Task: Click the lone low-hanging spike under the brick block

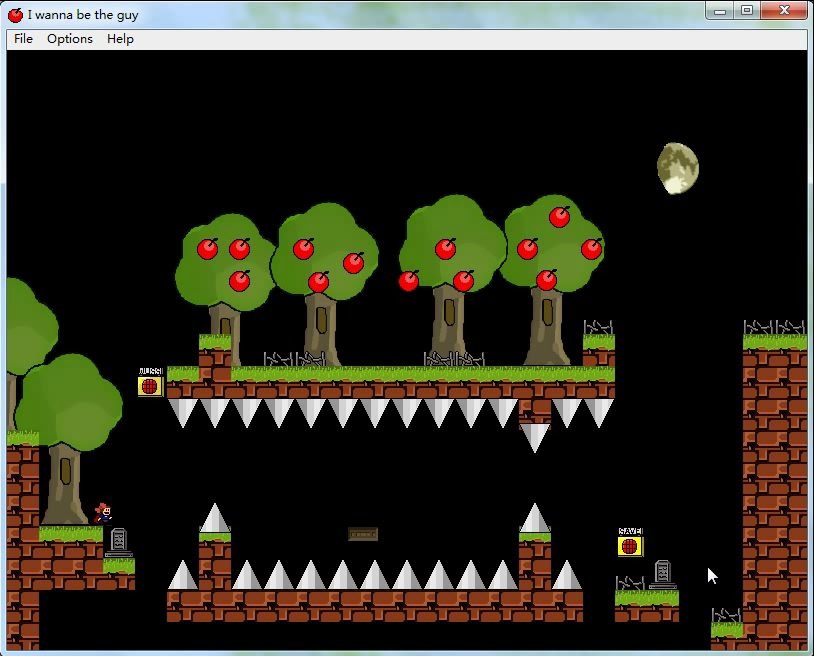Action: tap(535, 439)
